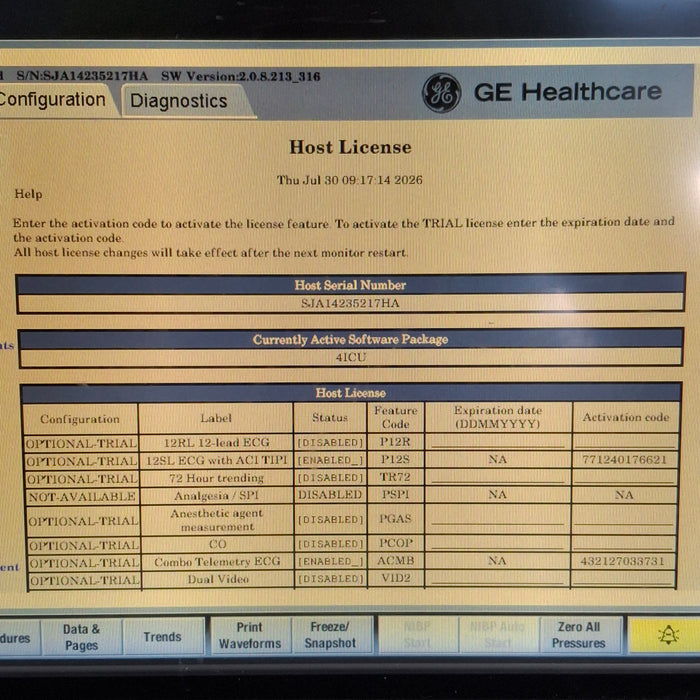Select Print Waveforms button
Screen dimensions: 700x700
pos(250,635)
